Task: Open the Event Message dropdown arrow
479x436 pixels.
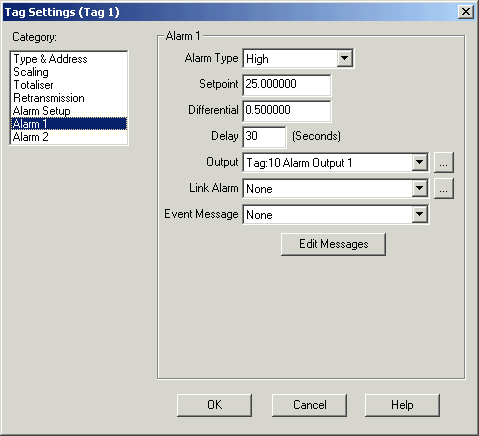Action: [x=419, y=214]
